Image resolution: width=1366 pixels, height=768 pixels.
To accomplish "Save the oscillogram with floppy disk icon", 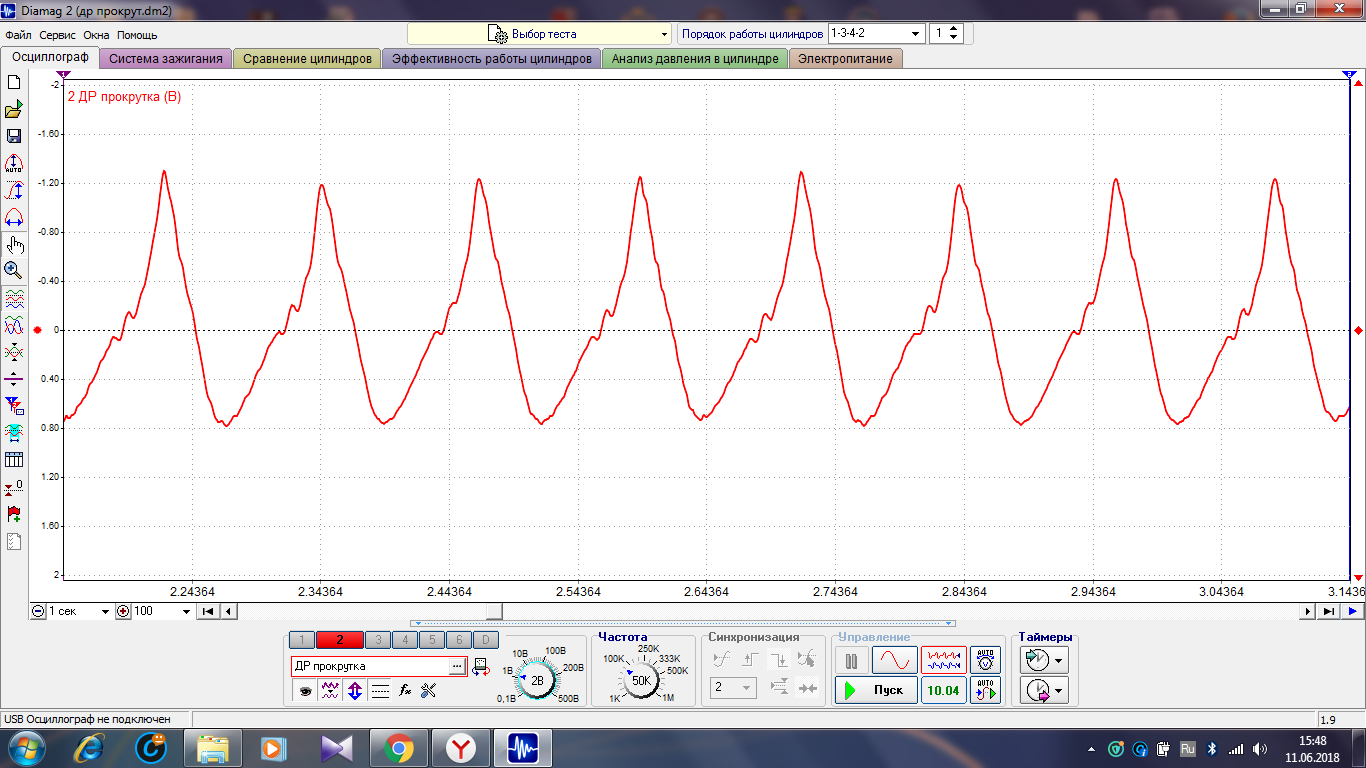I will [14, 136].
